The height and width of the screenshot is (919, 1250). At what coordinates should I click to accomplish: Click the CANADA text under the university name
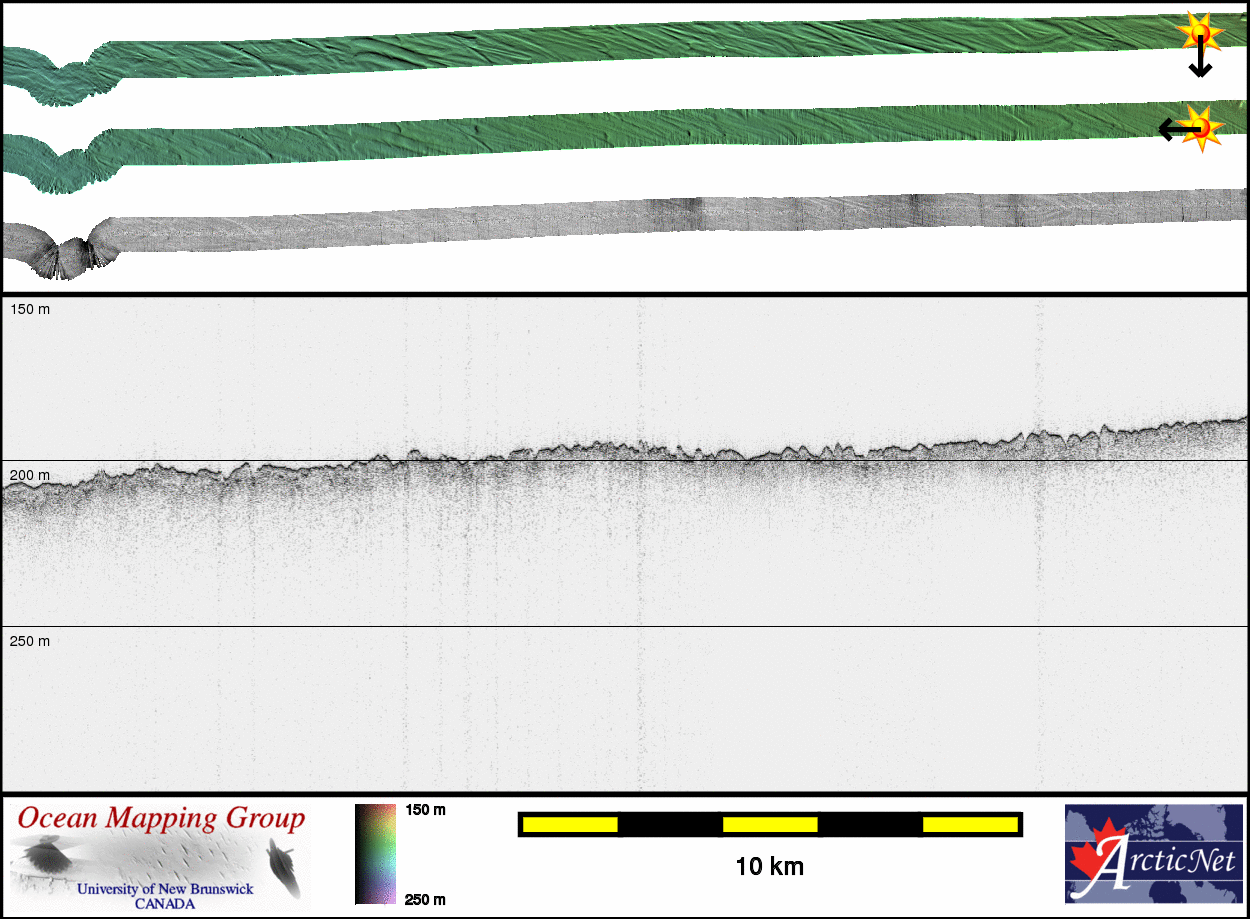point(165,904)
